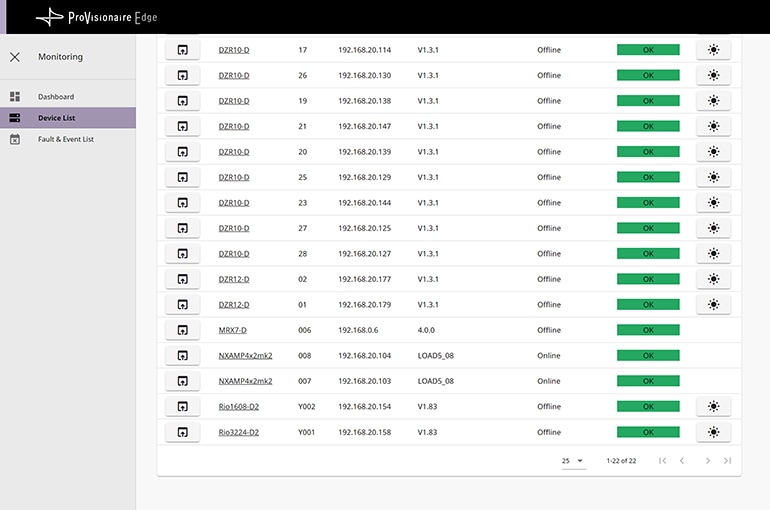Image resolution: width=770 pixels, height=510 pixels.
Task: Go to next page of devices
Action: [x=708, y=461]
